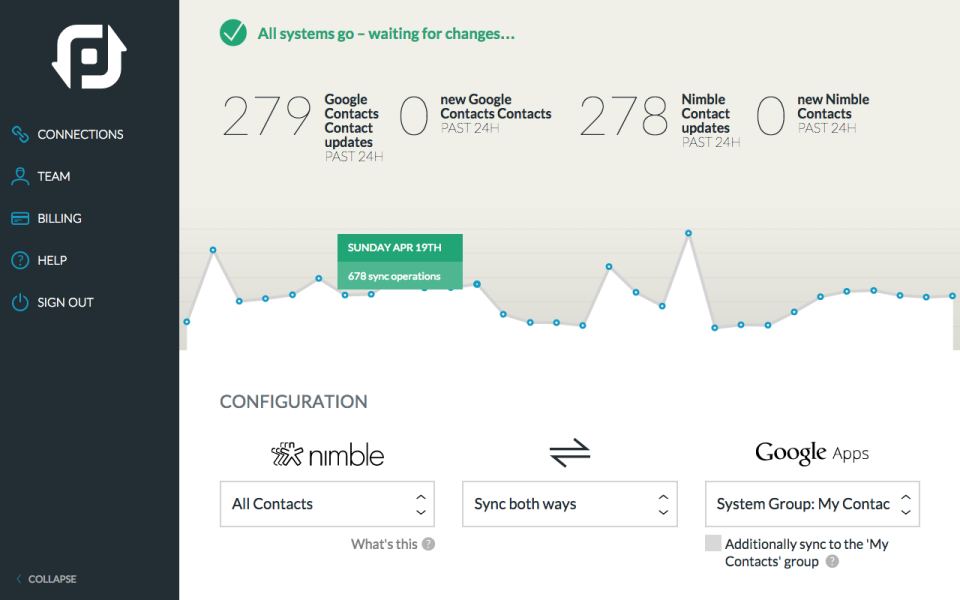Image resolution: width=960 pixels, height=600 pixels.
Task: Open the Team menu item
Action: tap(54, 176)
